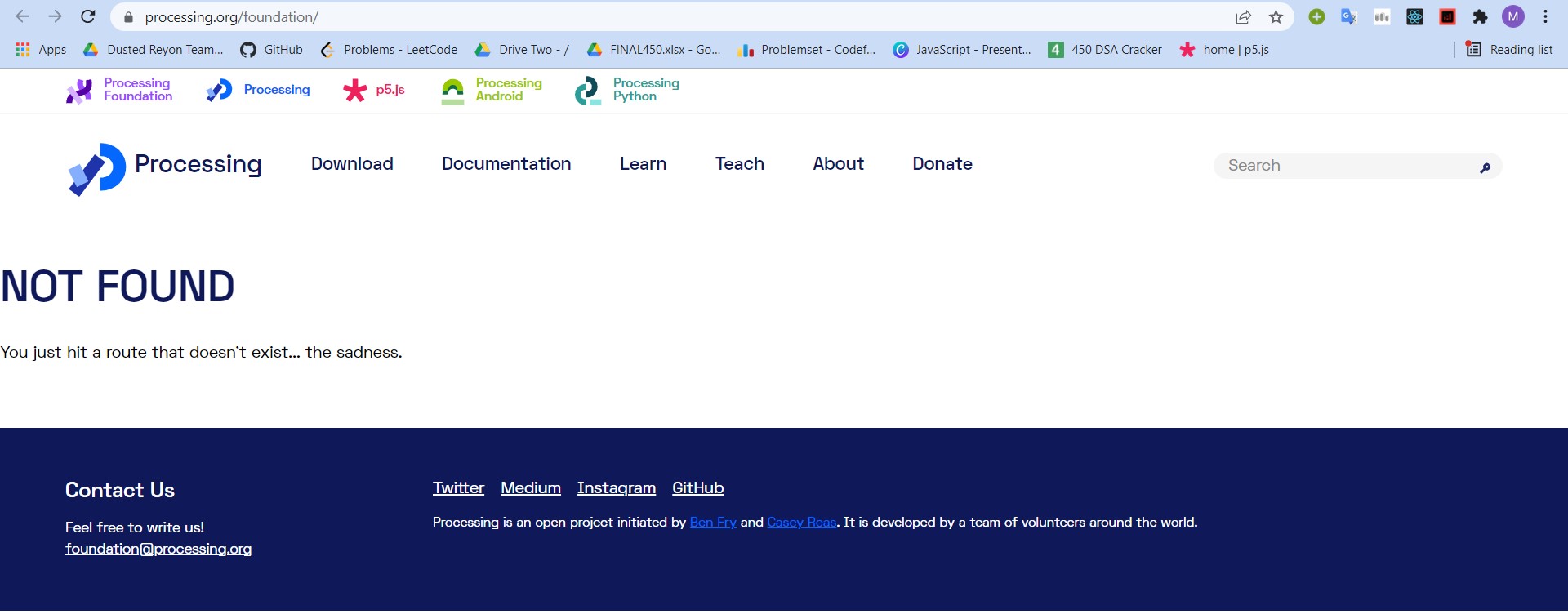This screenshot has width=1568, height=614.
Task: Open the Learn menu item
Action: 644,164
